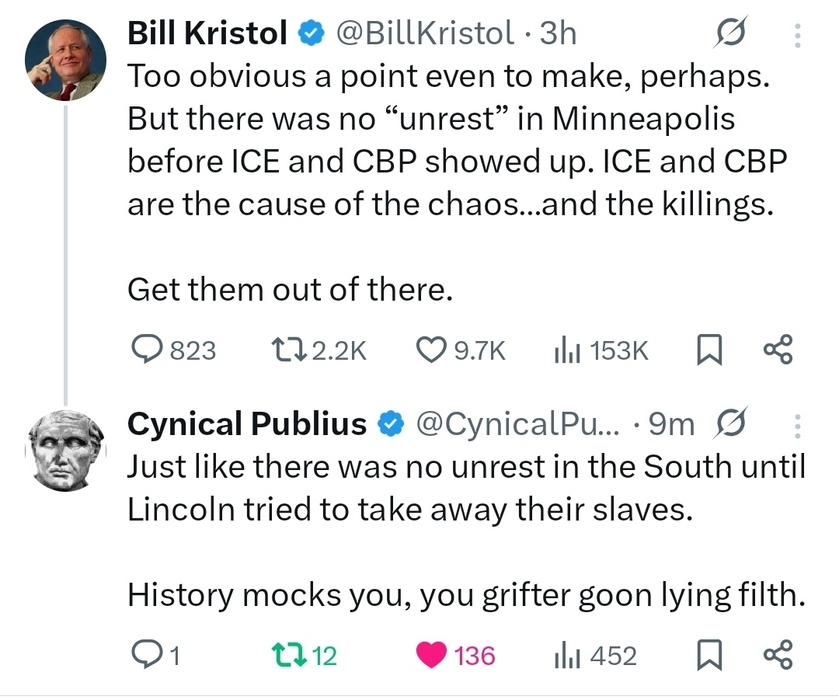The height and width of the screenshot is (700, 839).
Task: Open more options for Cynical Publius's reply
Action: tap(797, 427)
